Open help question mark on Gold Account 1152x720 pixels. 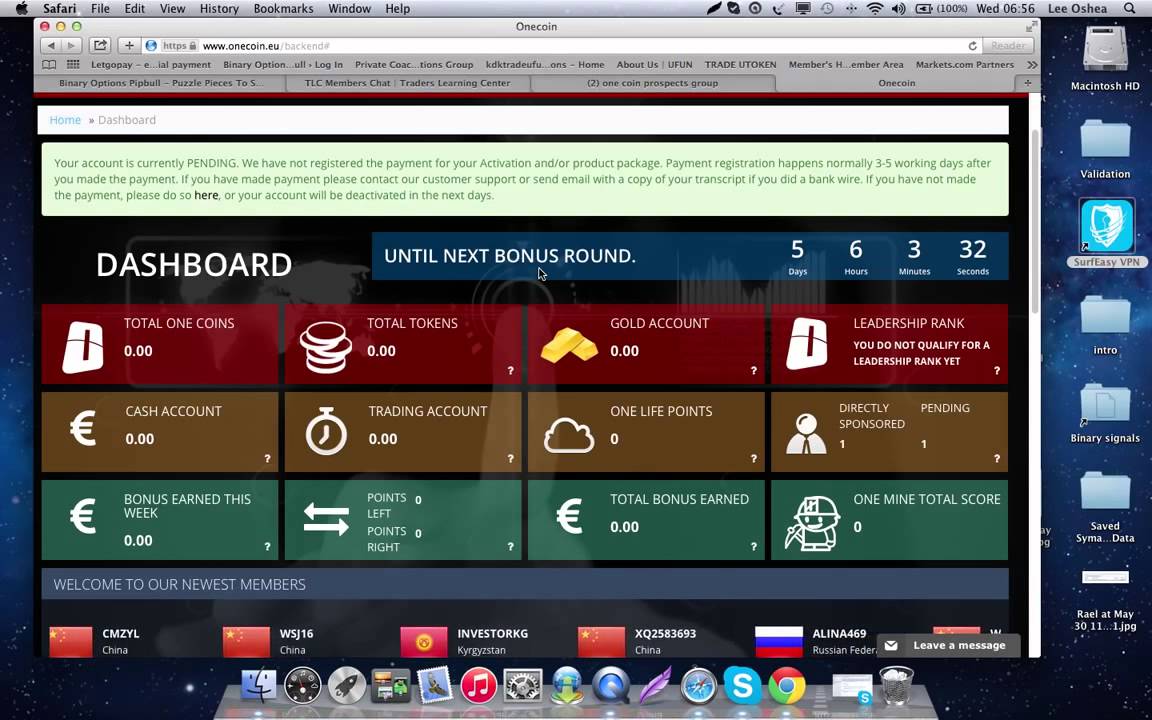(x=754, y=370)
